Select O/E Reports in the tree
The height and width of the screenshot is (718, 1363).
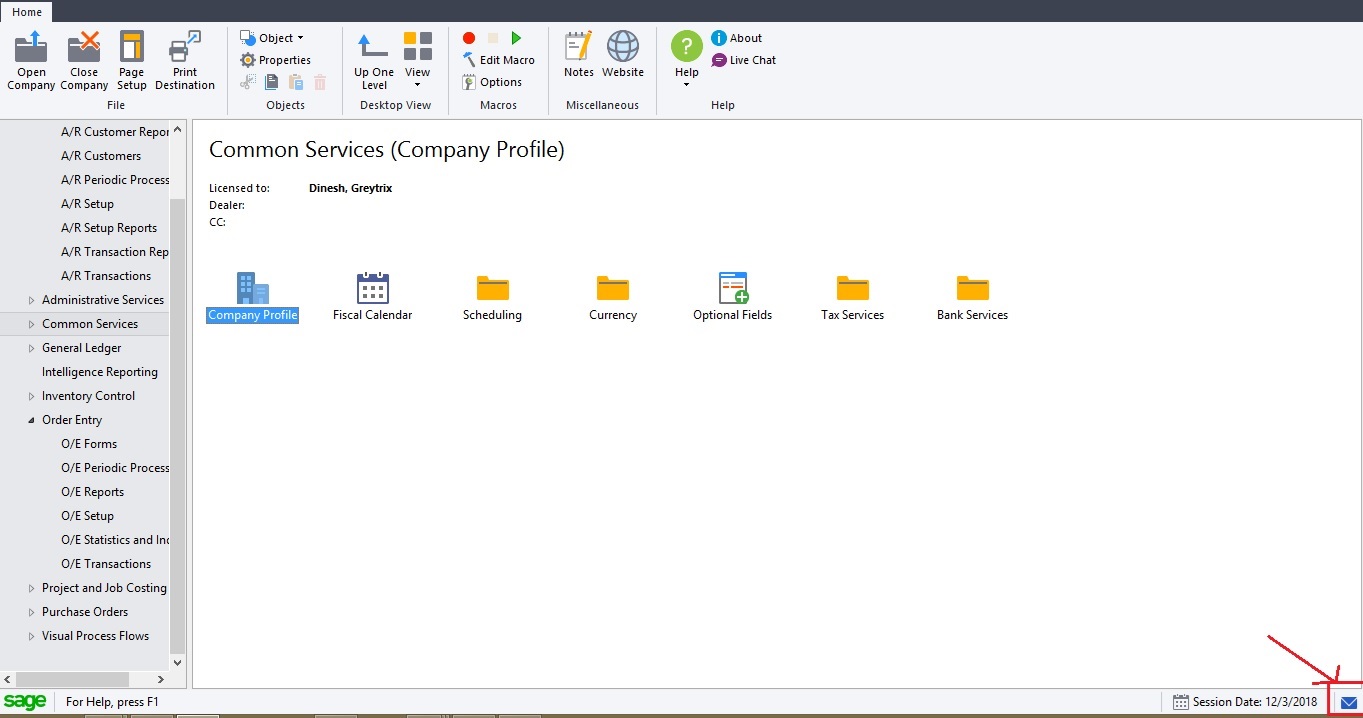click(92, 492)
